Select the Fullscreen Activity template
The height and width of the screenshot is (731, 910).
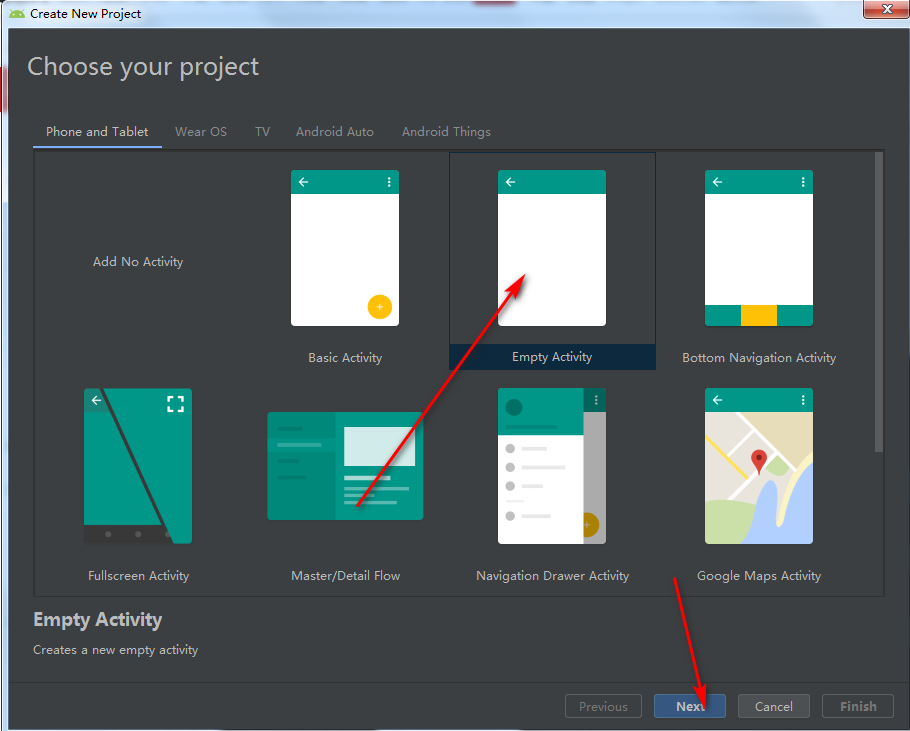click(137, 466)
